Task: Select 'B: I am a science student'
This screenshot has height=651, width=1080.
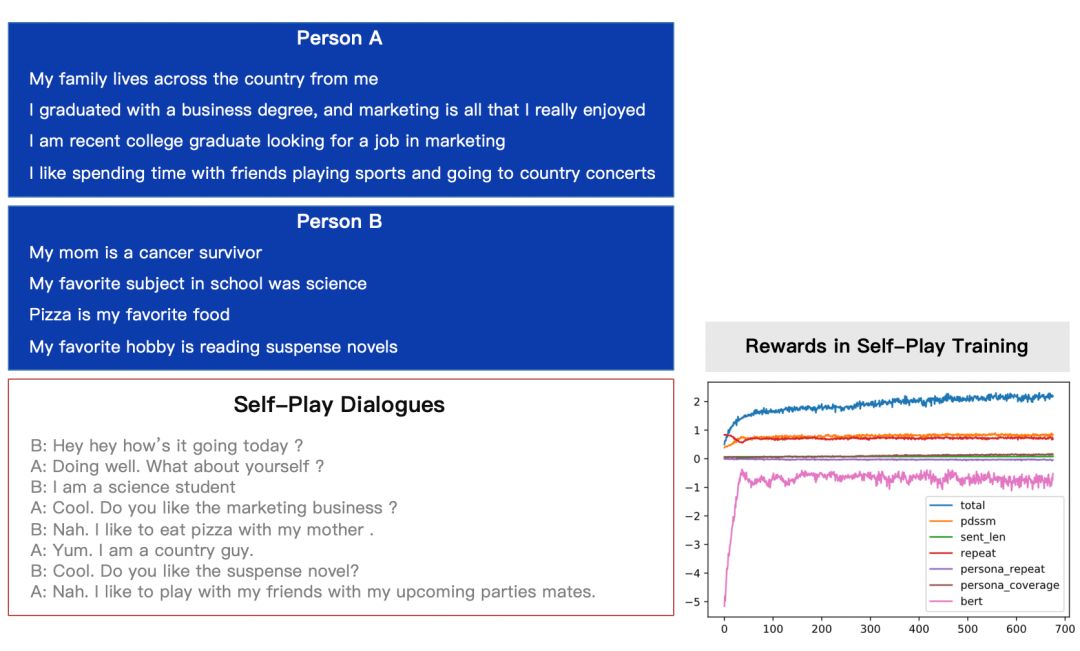Action: (x=133, y=487)
